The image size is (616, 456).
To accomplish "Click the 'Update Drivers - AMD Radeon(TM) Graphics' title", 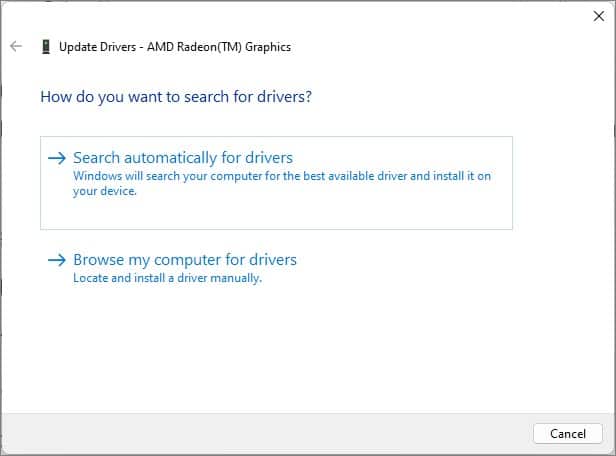I will [175, 47].
